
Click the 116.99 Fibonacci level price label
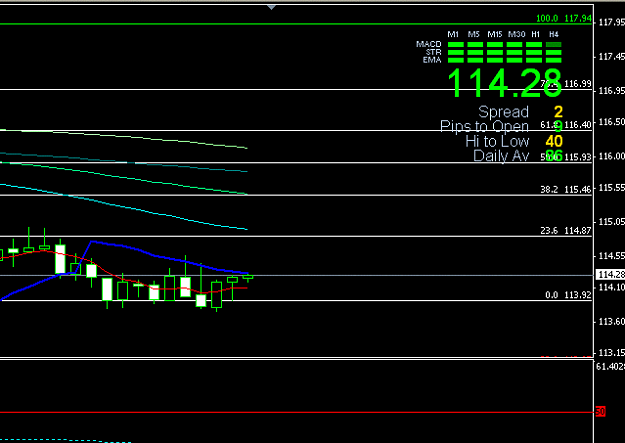point(578,84)
